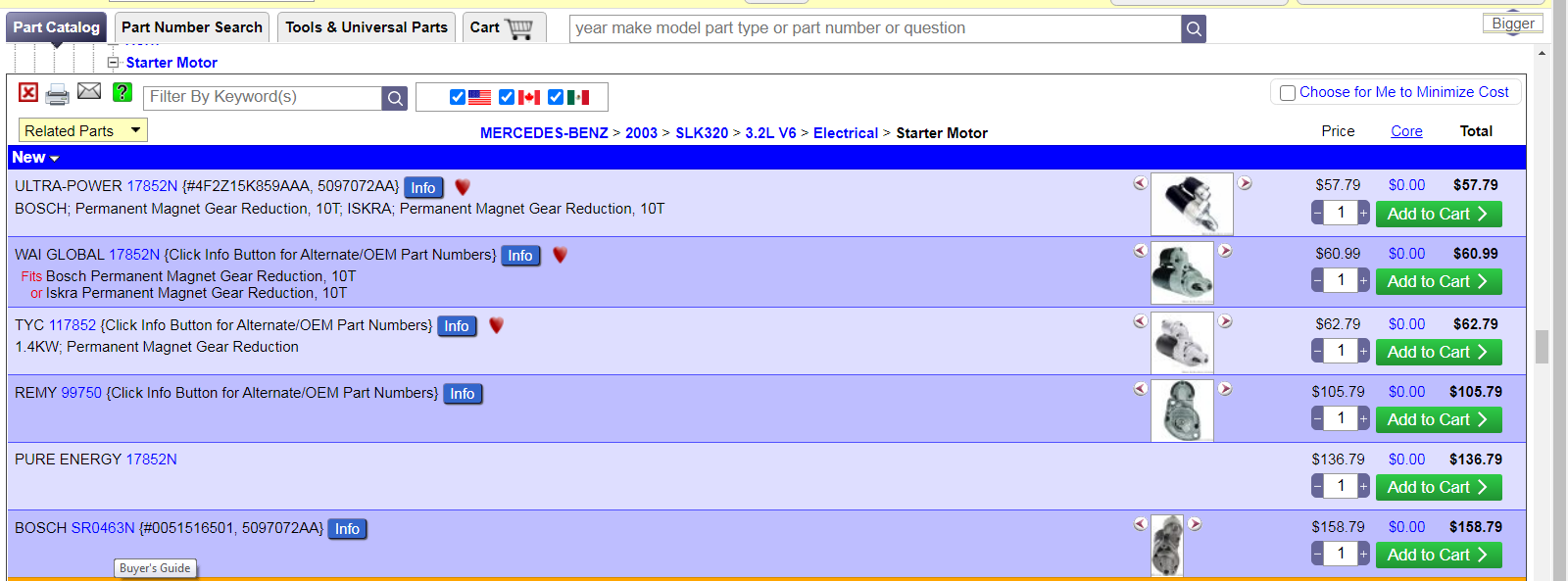The height and width of the screenshot is (581, 1568).
Task: Collapse the Starter Motor tree node
Action: coord(113,63)
